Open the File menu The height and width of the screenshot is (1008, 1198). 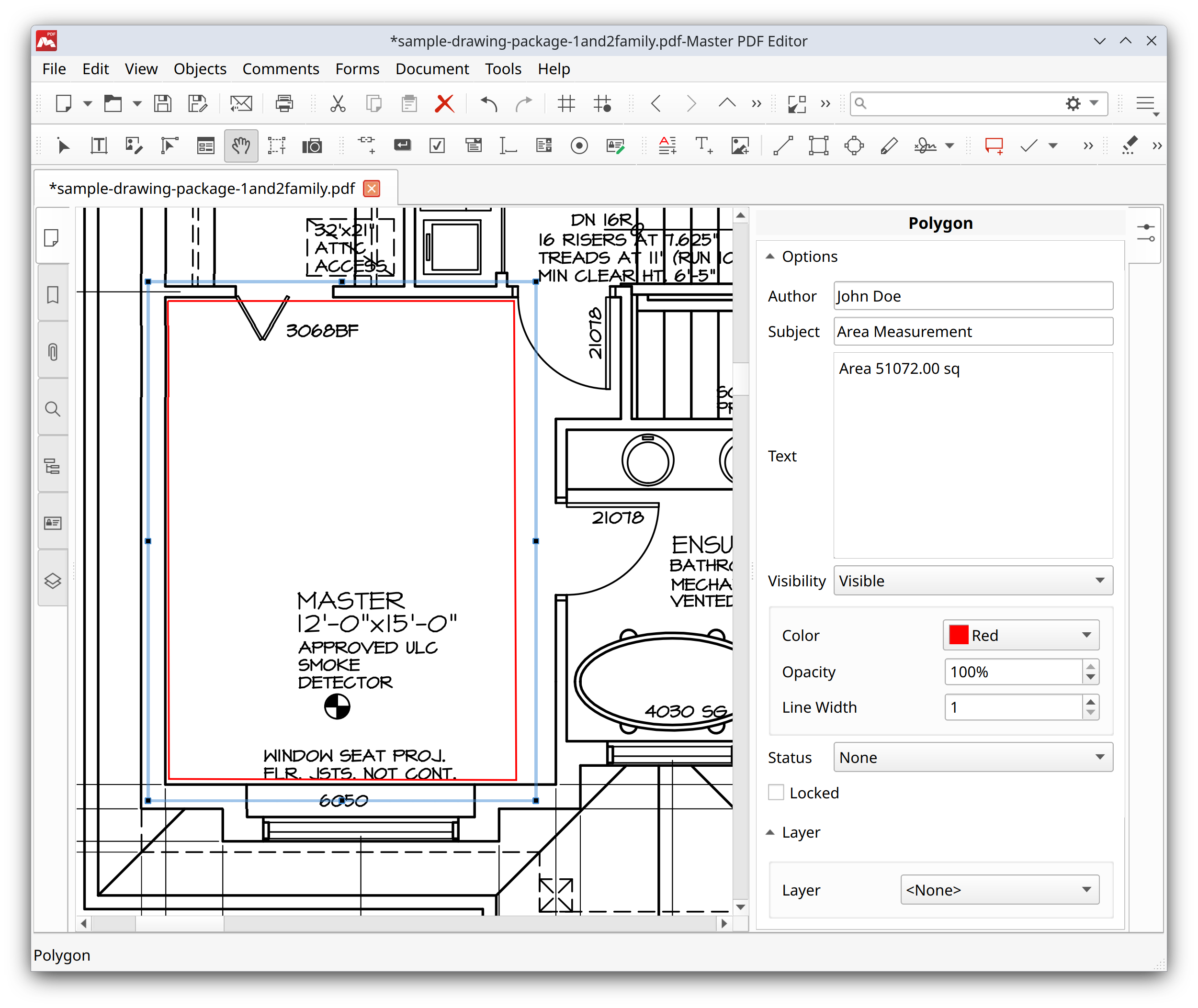[54, 69]
